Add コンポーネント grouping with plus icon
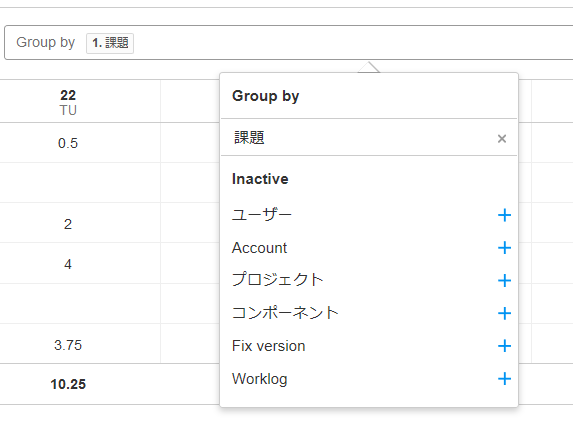Image resolution: width=573 pixels, height=447 pixels. coord(504,313)
